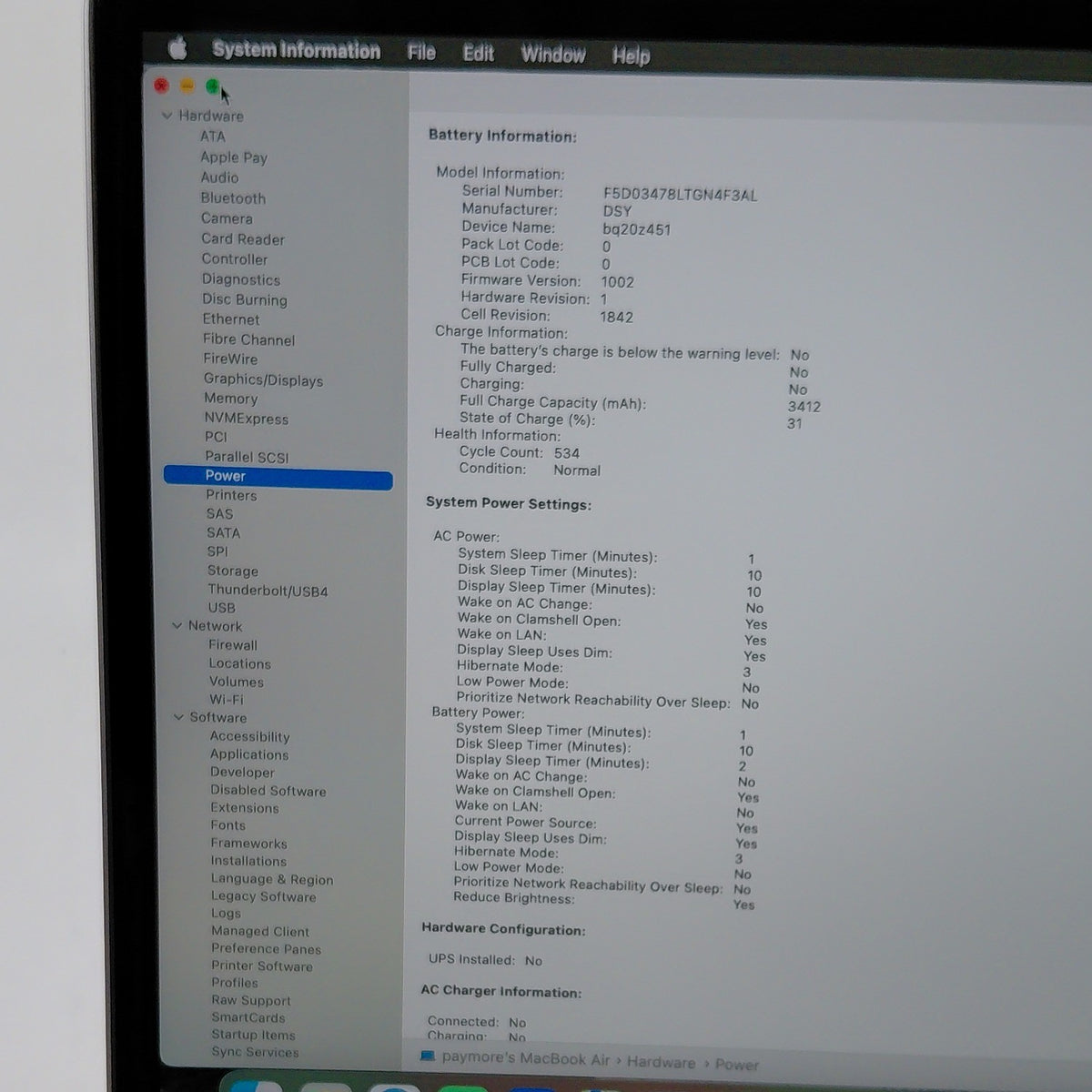Select SmartCards in the sidebar
The height and width of the screenshot is (1092, 1092).
click(248, 1017)
